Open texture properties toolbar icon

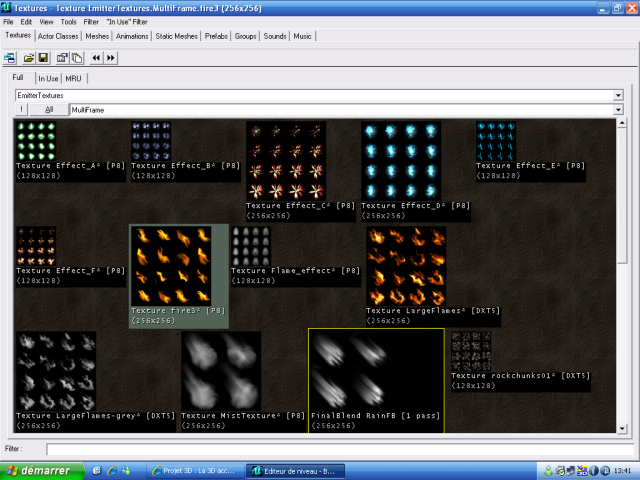pyautogui.click(x=62, y=58)
